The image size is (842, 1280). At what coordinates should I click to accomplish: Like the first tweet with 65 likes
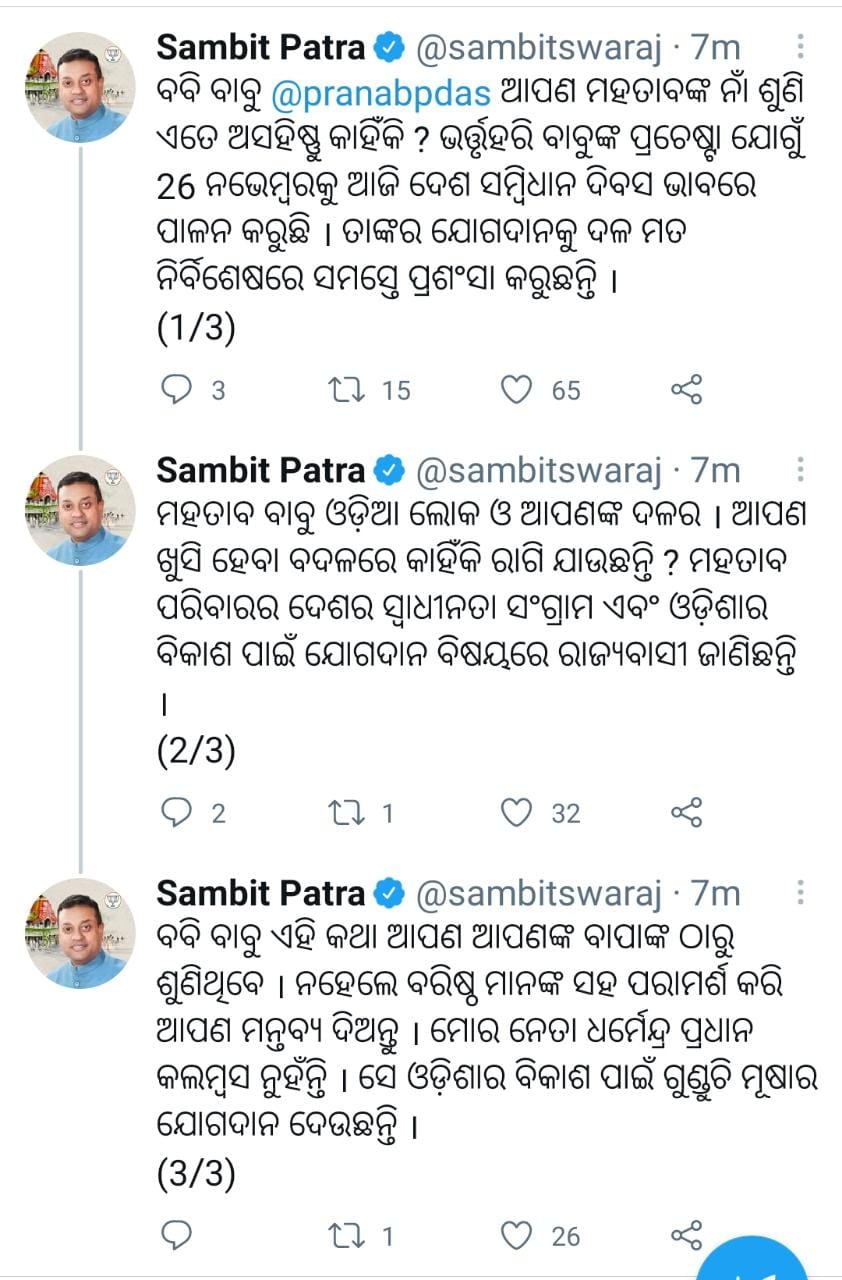point(517,390)
